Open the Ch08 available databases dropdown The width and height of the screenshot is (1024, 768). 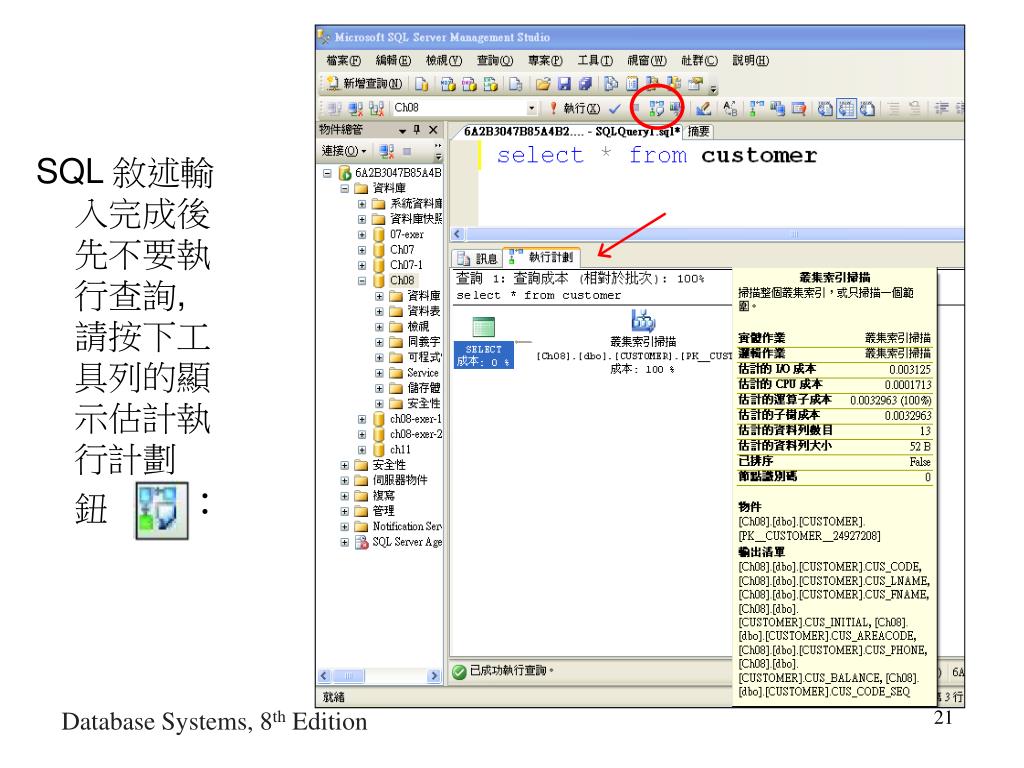532,108
